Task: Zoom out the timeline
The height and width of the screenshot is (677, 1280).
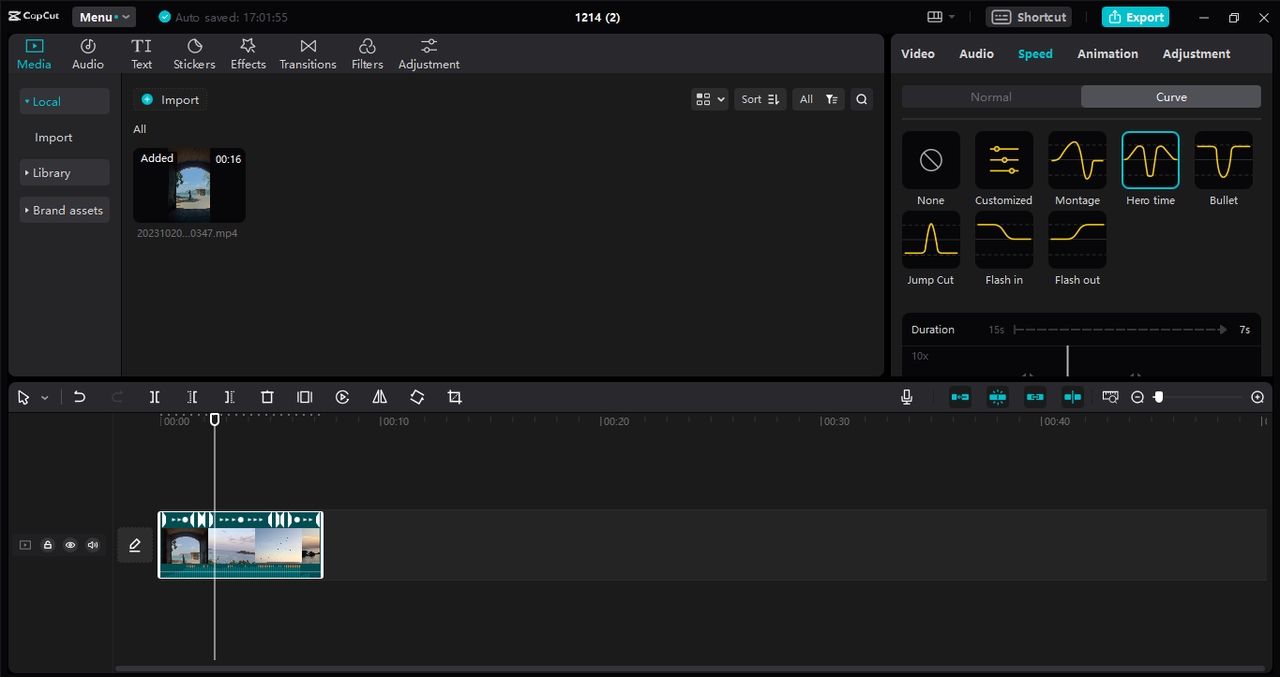Action: click(x=1137, y=397)
